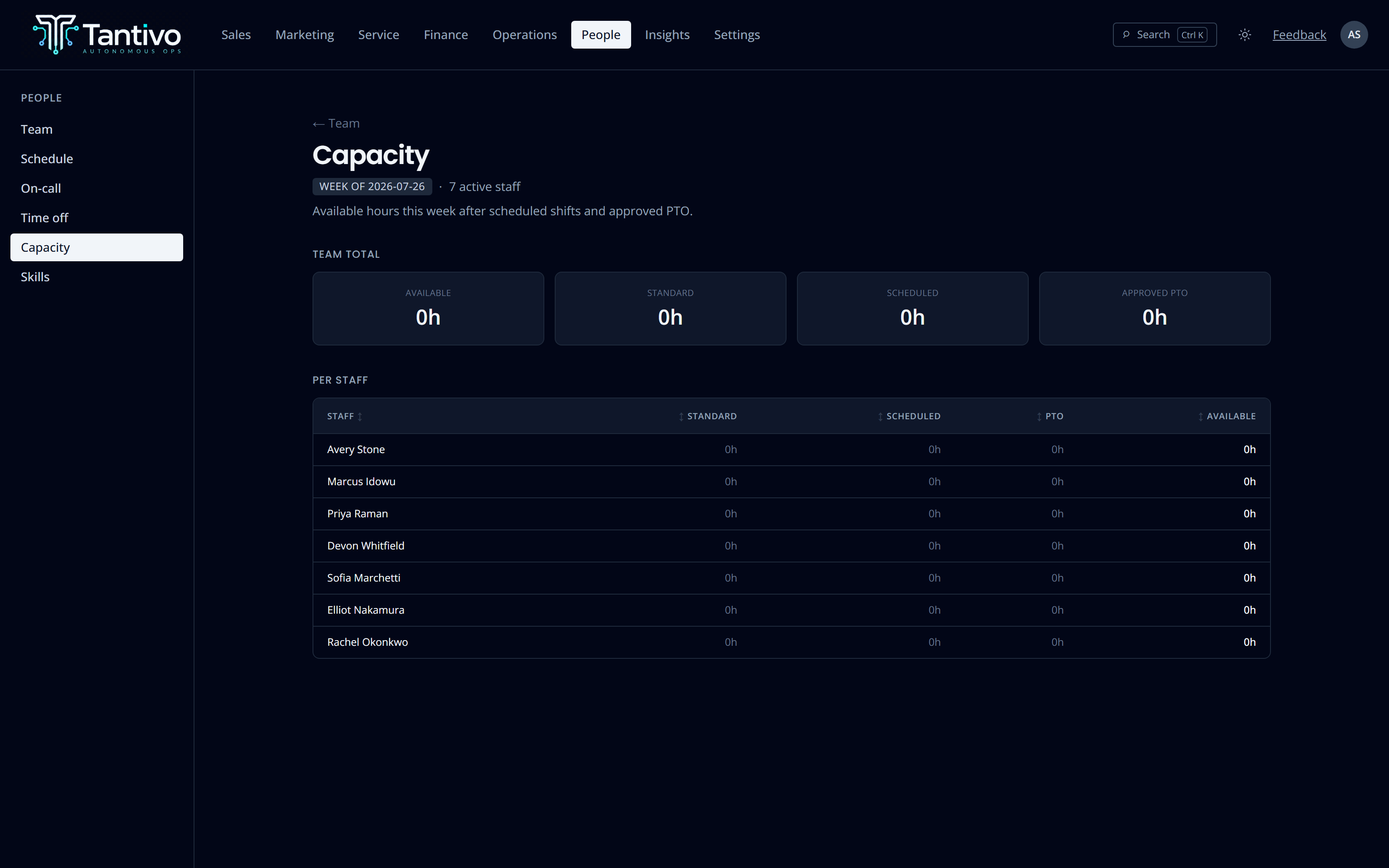Open the Operations tab

tap(525, 34)
